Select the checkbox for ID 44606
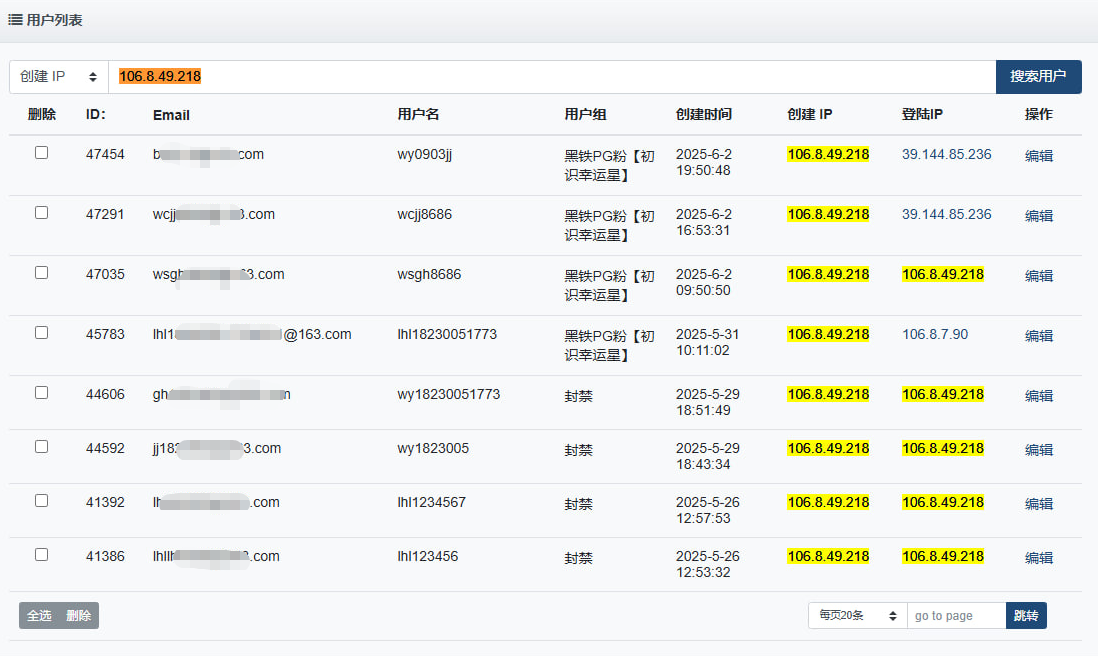Viewport: 1098px width, 656px height. click(41, 393)
